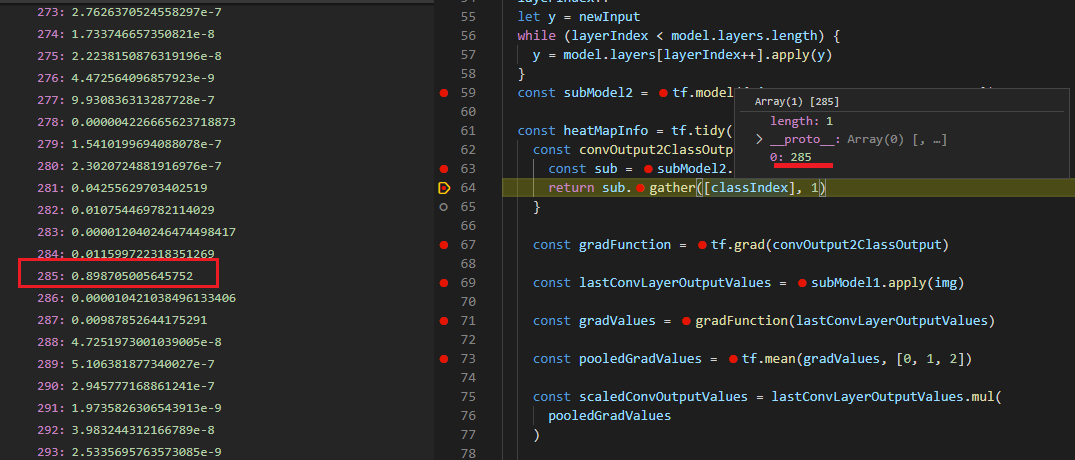
Task: Toggle the gutter breakpoint on line 71
Action: click(x=444, y=320)
